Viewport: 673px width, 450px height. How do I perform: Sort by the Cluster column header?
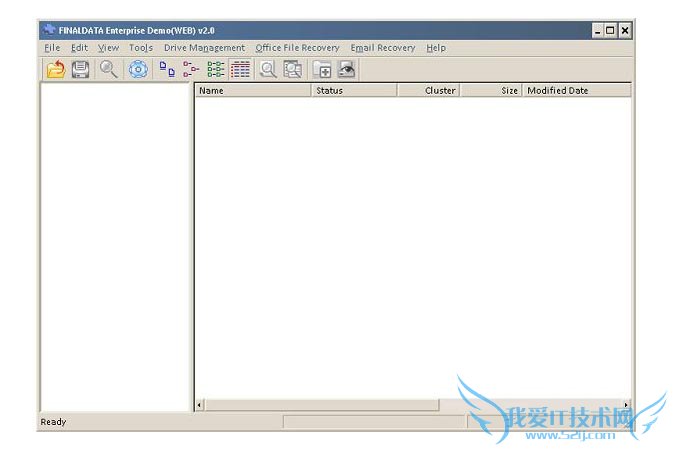(x=429, y=91)
